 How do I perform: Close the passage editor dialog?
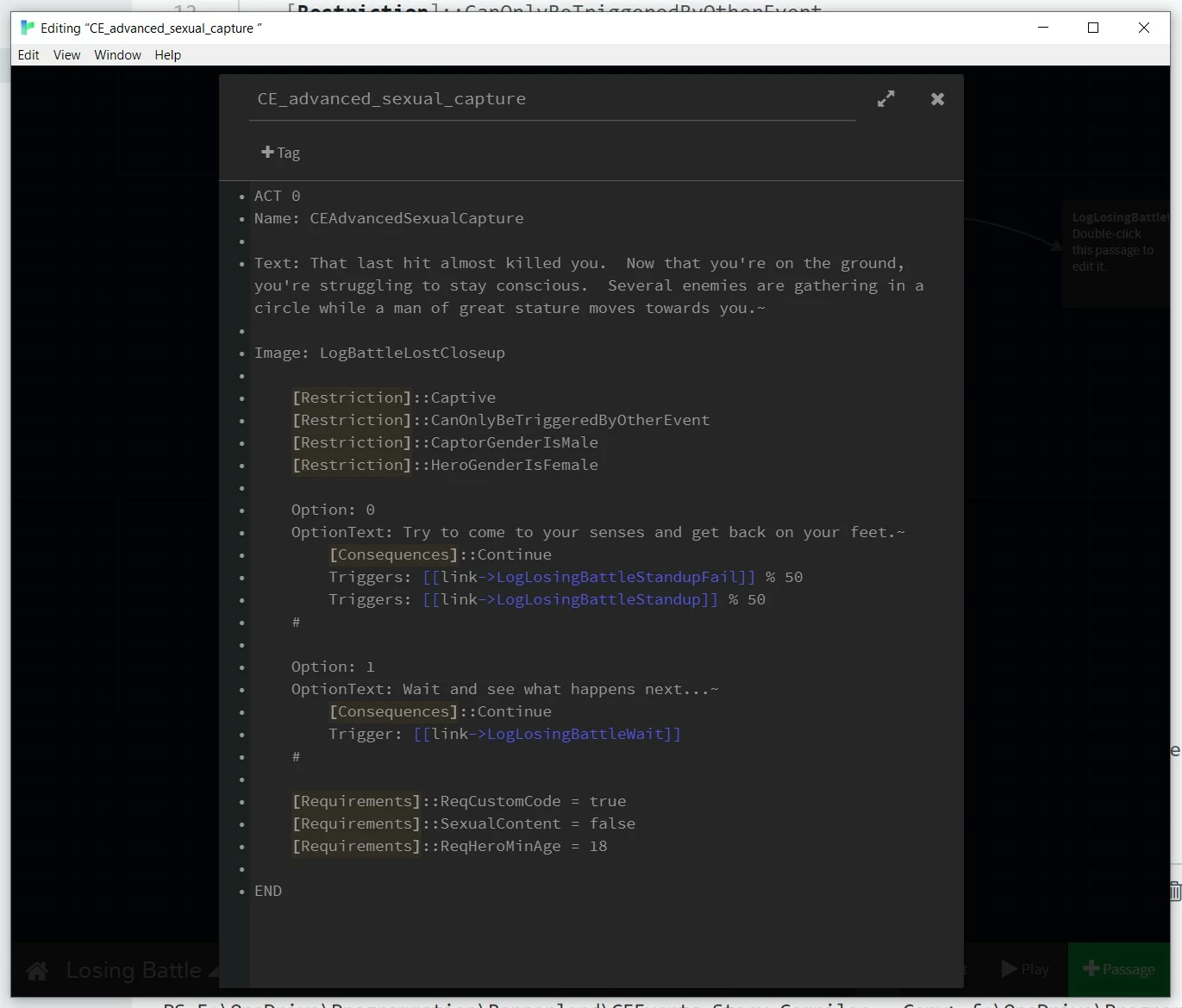[937, 99]
